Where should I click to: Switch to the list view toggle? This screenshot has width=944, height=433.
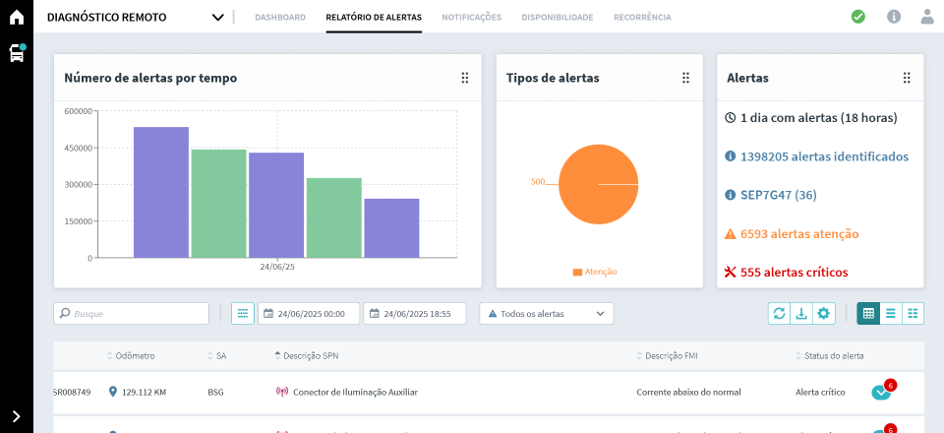890,314
